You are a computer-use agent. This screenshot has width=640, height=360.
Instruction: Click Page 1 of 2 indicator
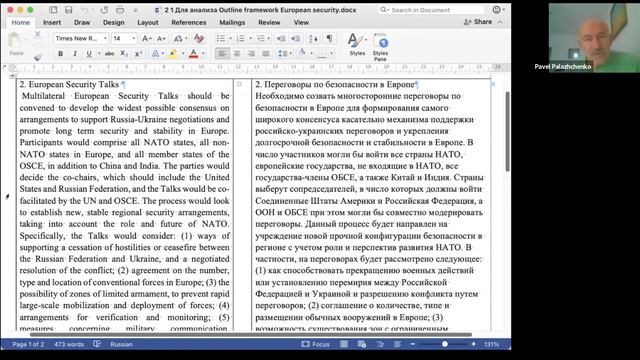point(28,344)
